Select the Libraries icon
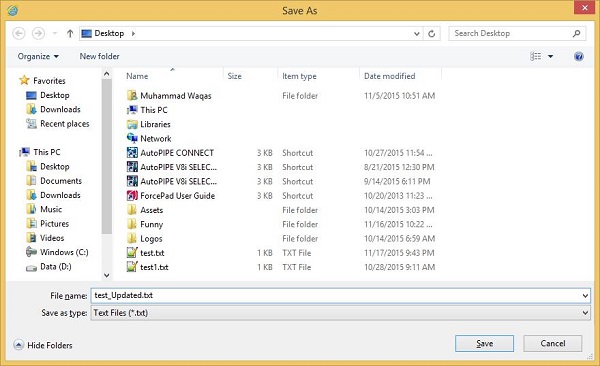Screen dimensions: 600x366 (132, 124)
